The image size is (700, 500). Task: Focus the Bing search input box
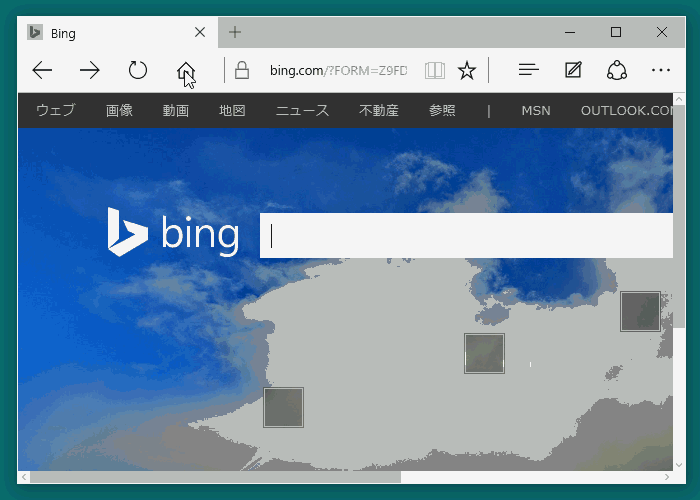[466, 235]
